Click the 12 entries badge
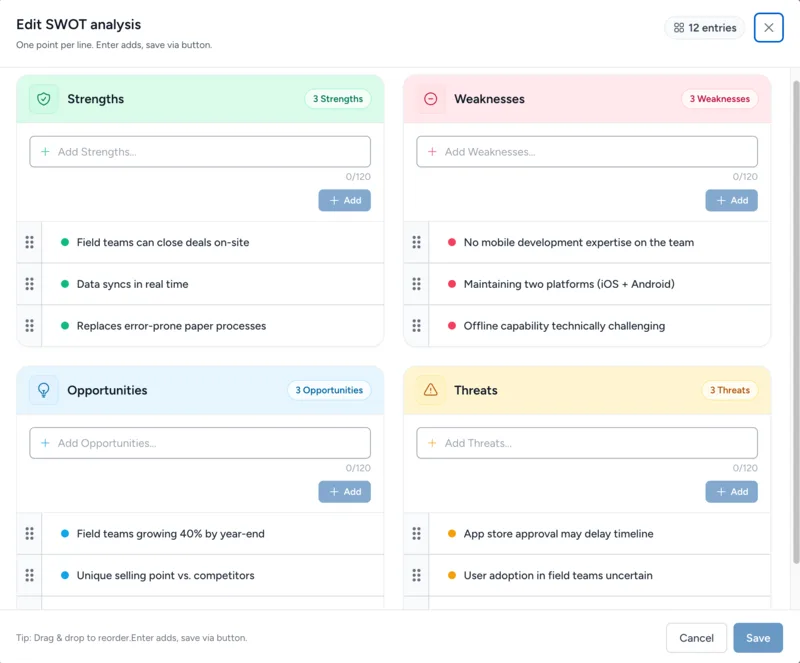Viewport: 800px width, 663px height. (x=704, y=28)
